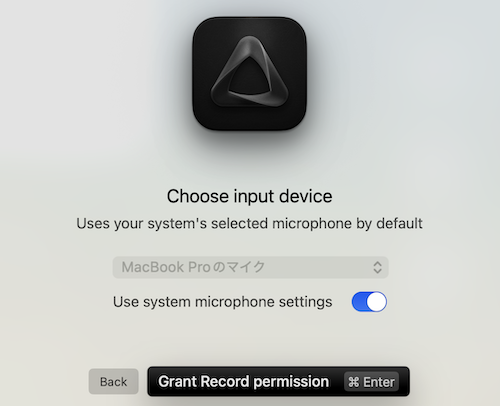This screenshot has height=406, width=500.
Task: Click the subtitle about the system's selected microphone
Action: coord(249,224)
